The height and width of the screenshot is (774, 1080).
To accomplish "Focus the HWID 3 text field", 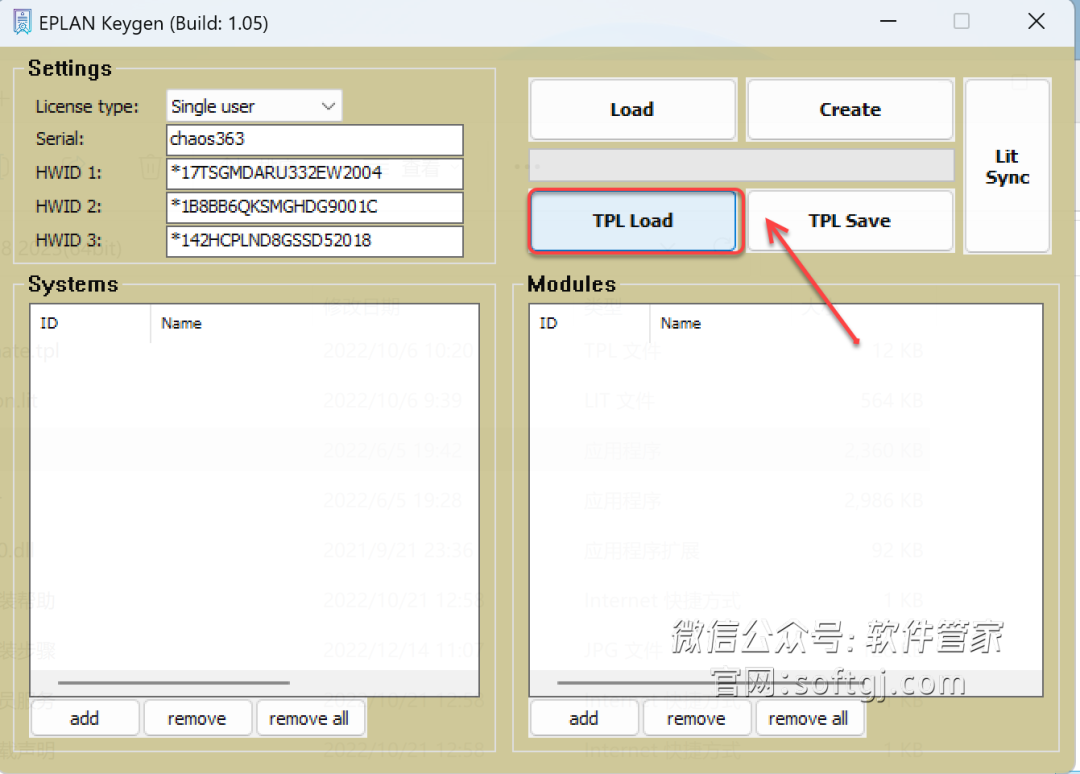I will tap(315, 240).
